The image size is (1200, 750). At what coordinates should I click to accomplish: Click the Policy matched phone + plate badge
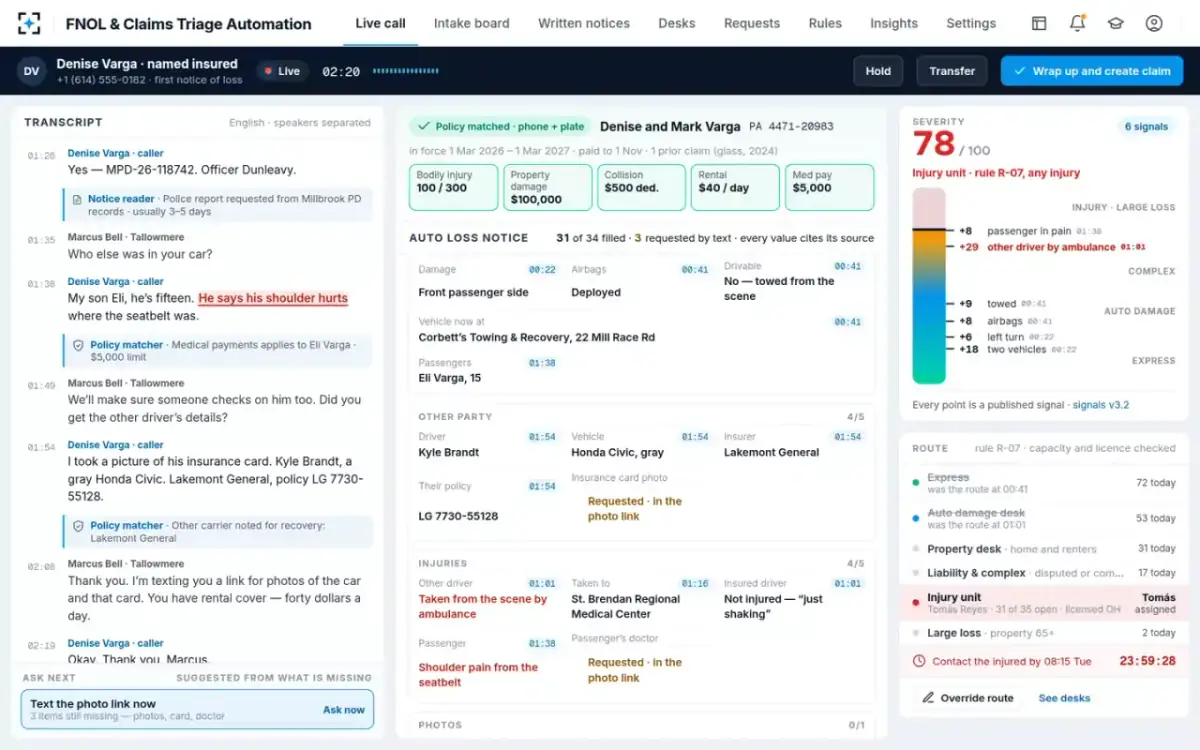500,127
